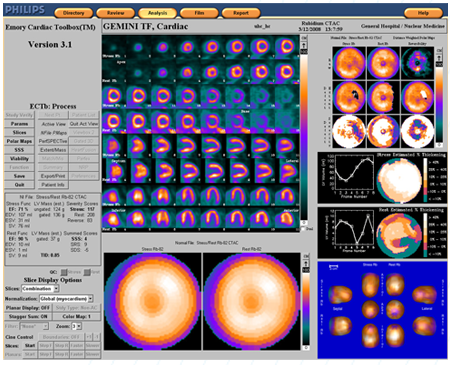450x365 pixels.
Task: Toggle Stagger Sum ON button
Action: (x=28, y=316)
